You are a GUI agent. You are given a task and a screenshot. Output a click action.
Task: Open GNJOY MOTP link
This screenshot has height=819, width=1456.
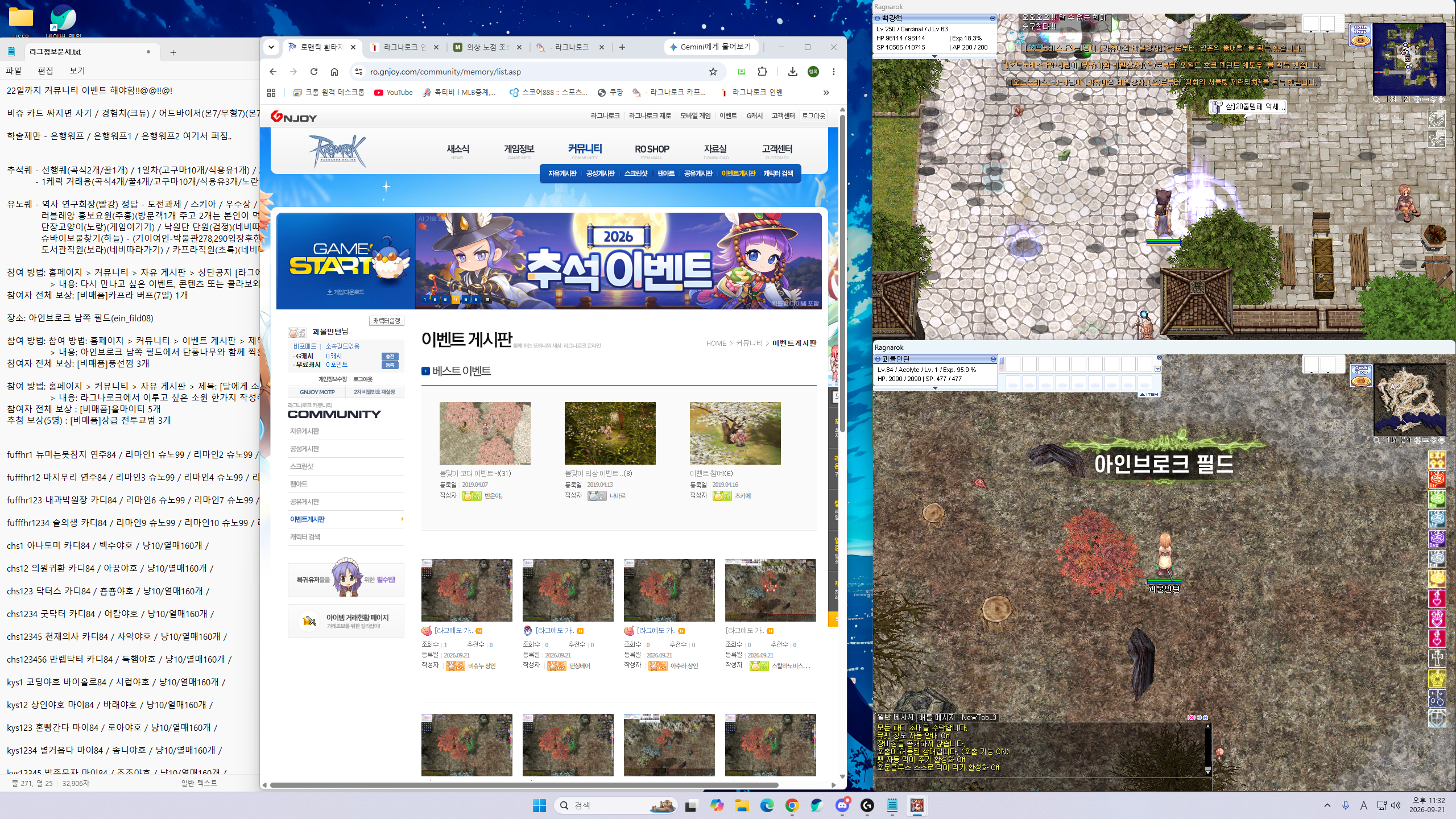coord(317,392)
